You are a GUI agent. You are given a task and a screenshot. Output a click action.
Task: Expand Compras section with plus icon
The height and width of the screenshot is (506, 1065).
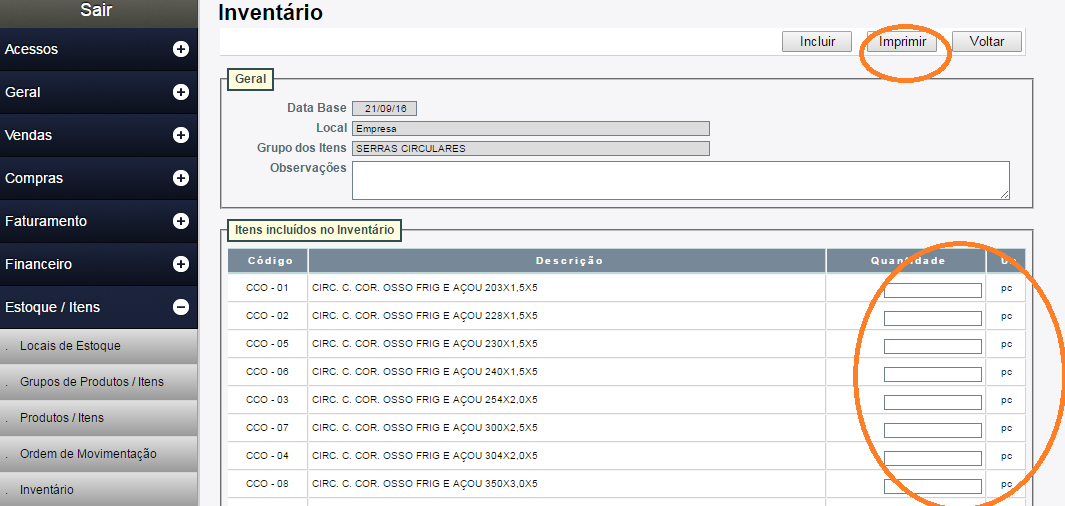[181, 178]
